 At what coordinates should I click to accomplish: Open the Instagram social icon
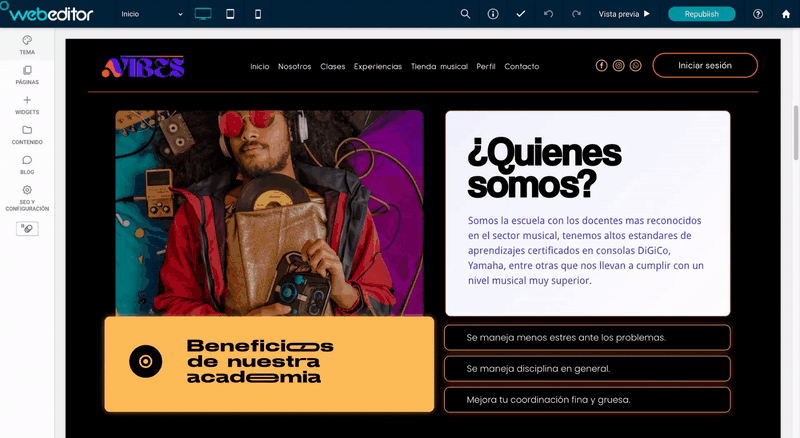(618, 66)
